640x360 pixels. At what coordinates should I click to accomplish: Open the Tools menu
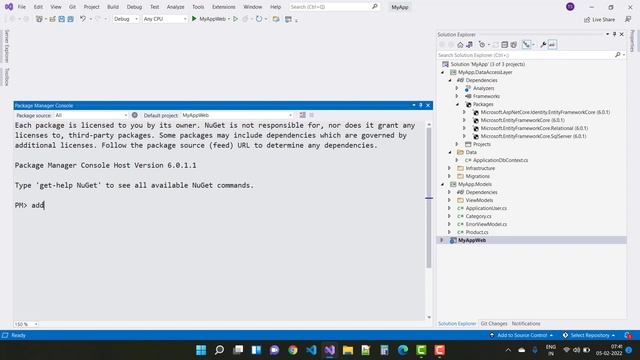point(198,7)
